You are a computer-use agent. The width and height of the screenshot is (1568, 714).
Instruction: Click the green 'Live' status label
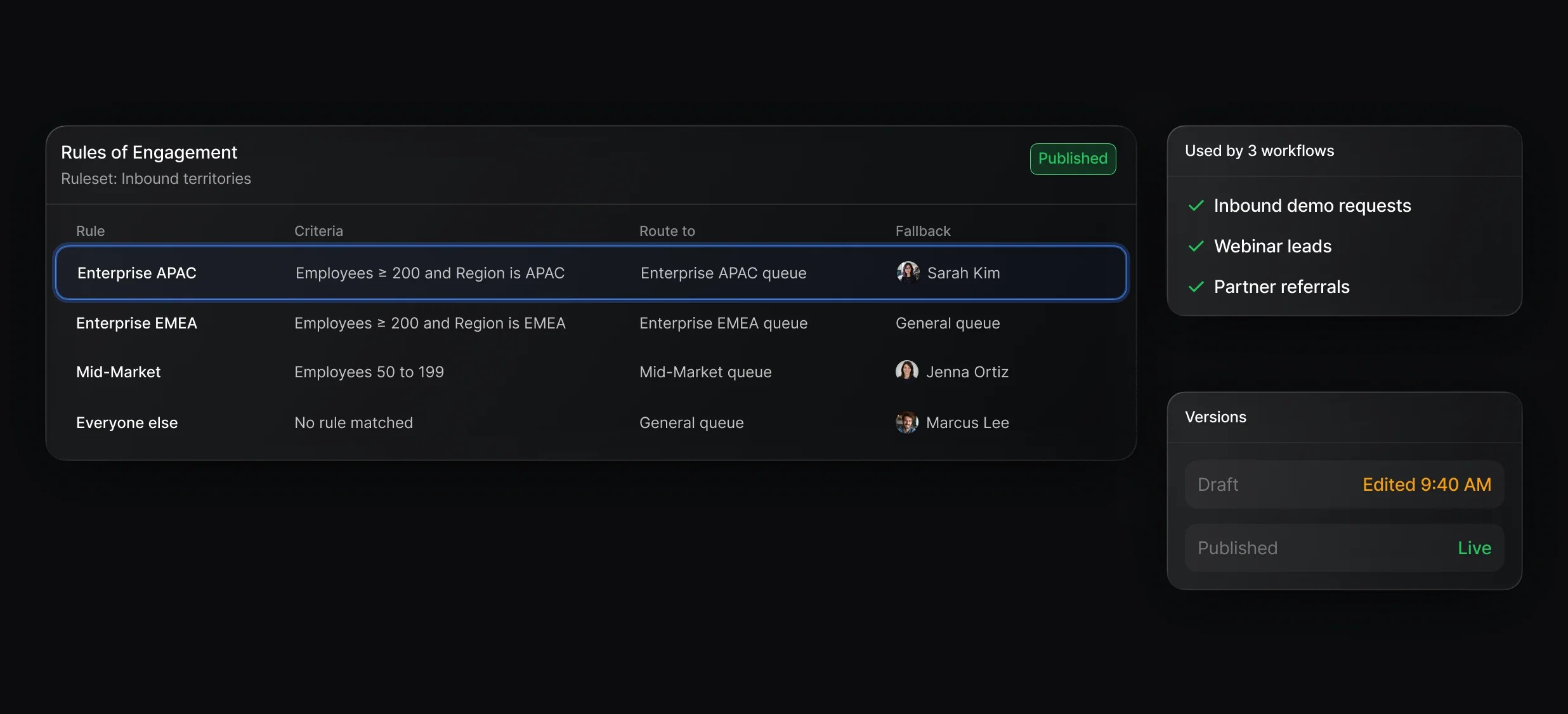(1474, 548)
